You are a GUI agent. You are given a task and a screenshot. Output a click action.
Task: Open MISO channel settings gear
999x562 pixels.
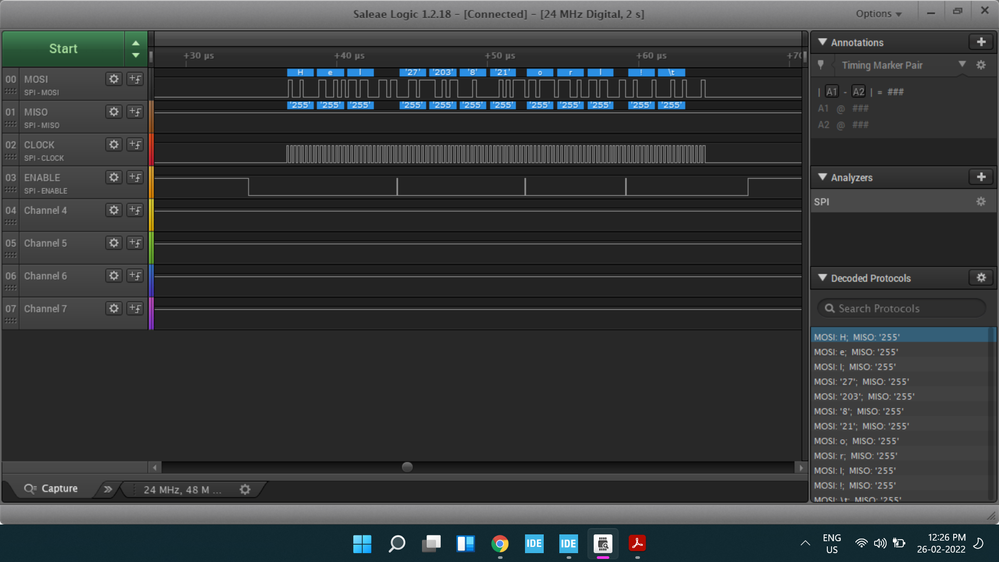pos(113,112)
